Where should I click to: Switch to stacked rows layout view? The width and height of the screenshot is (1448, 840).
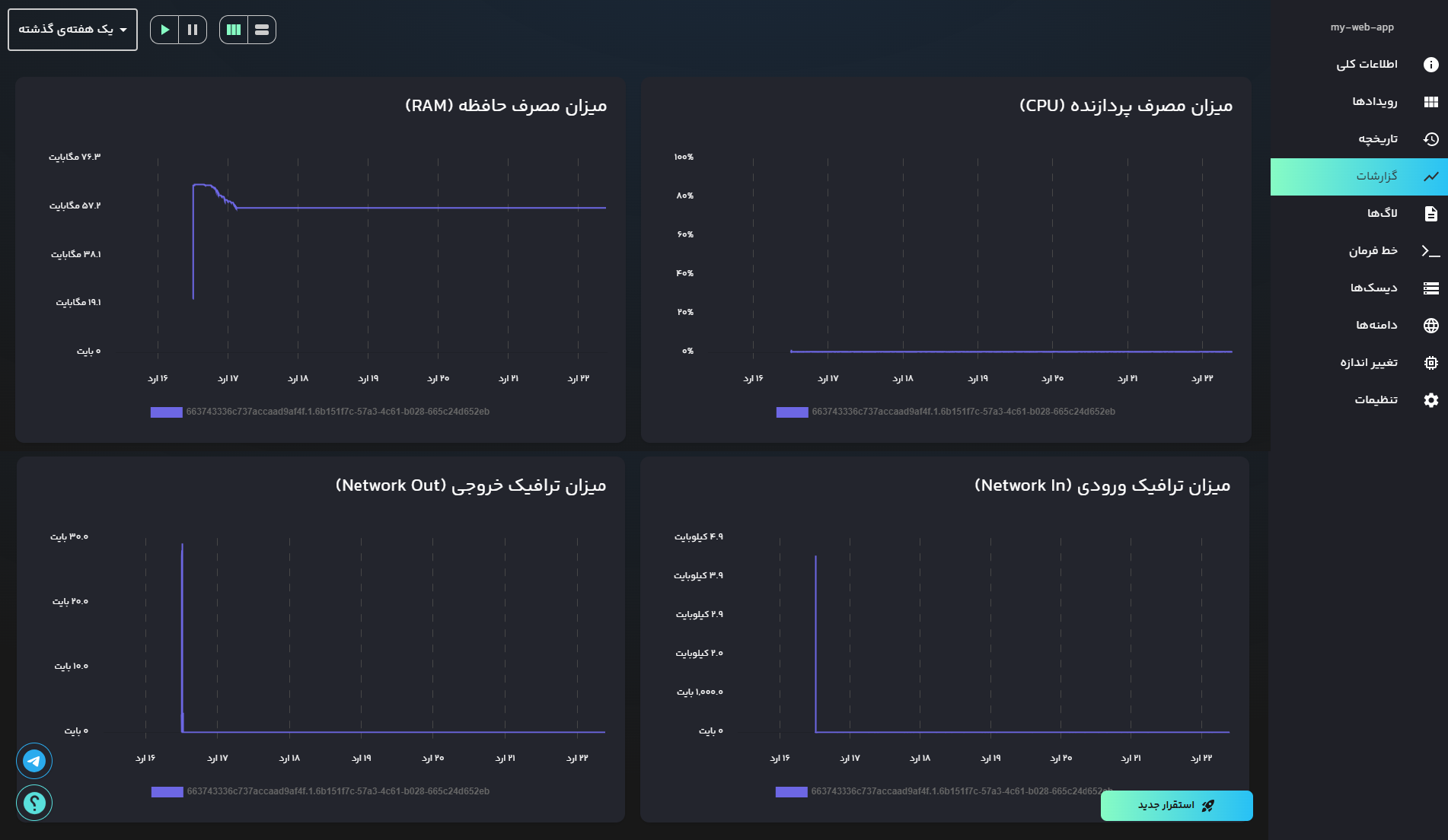pos(262,30)
